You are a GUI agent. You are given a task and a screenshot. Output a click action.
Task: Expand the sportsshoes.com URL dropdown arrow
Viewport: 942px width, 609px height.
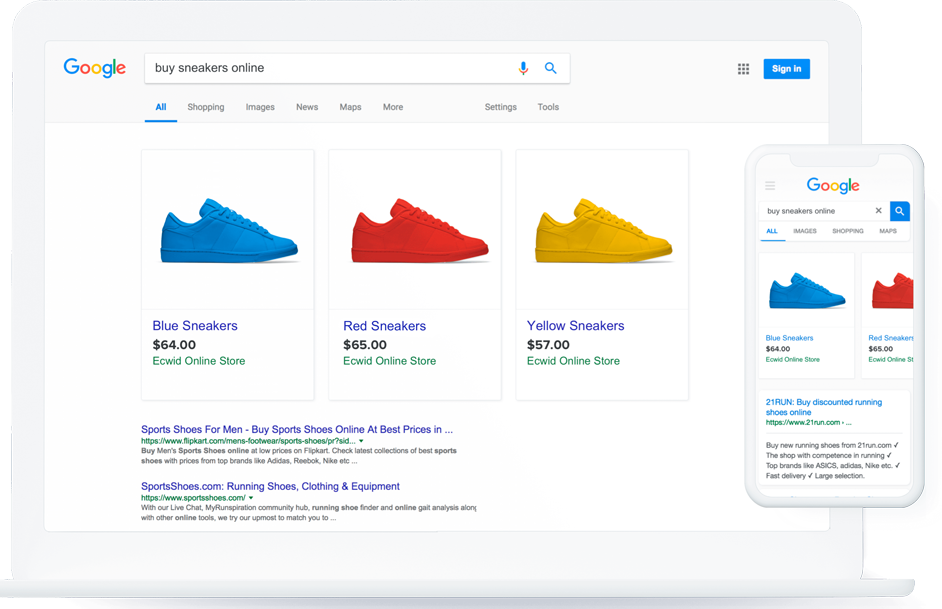coord(251,498)
